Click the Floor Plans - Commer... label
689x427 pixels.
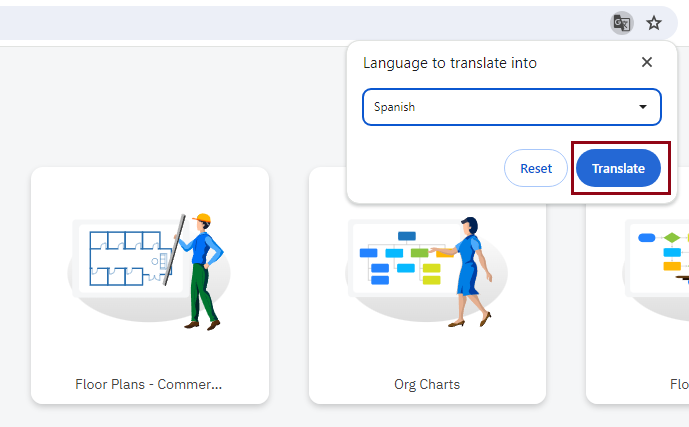click(x=149, y=384)
